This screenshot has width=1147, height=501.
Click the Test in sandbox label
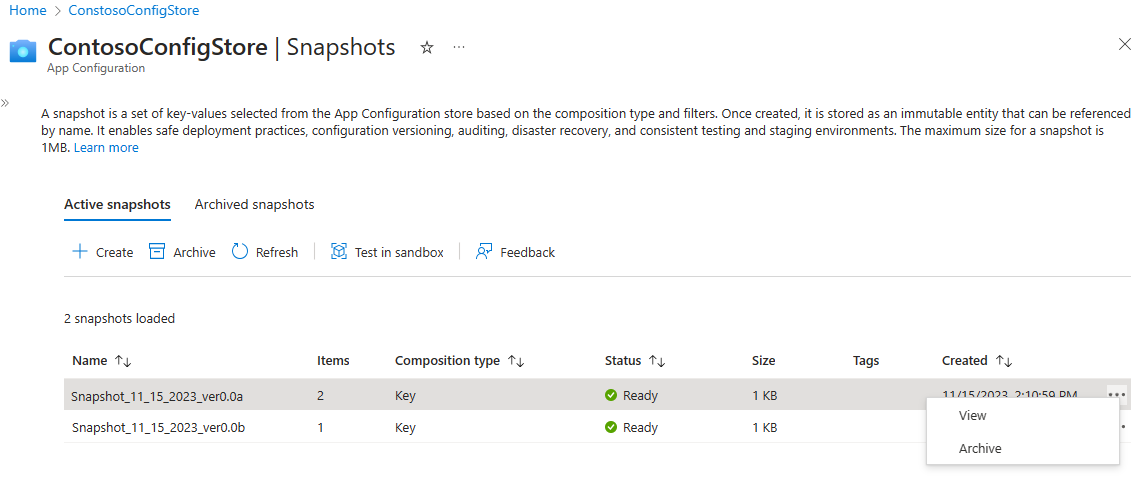[x=399, y=252]
